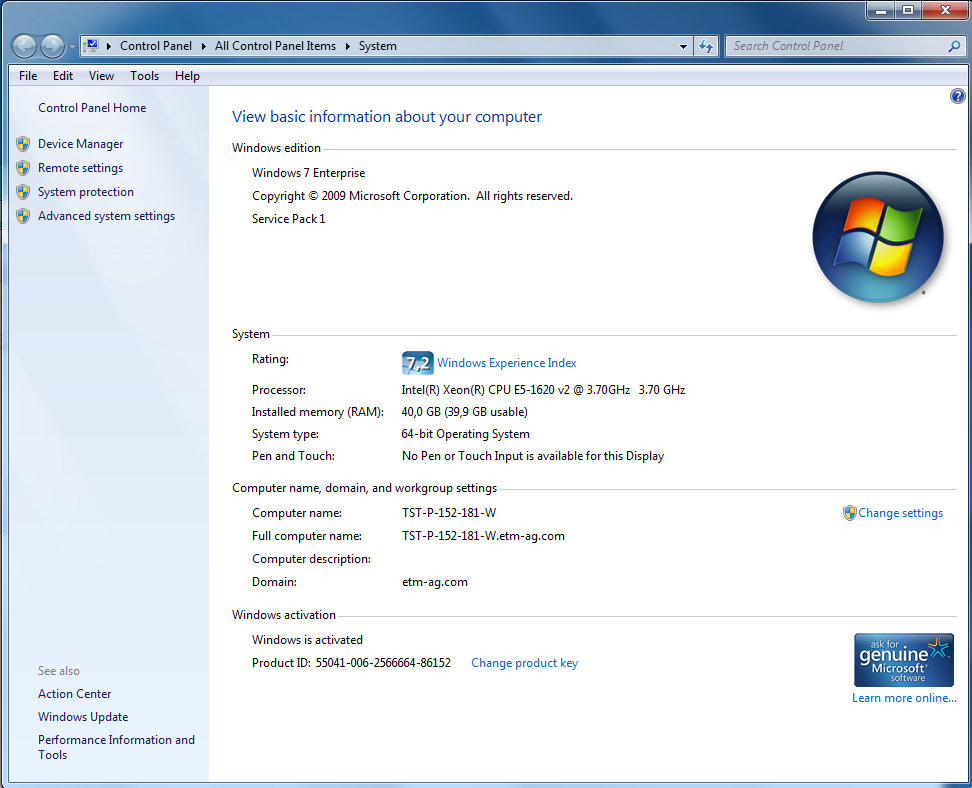Open the Windows Experience Index link
The image size is (972, 788).
(506, 363)
